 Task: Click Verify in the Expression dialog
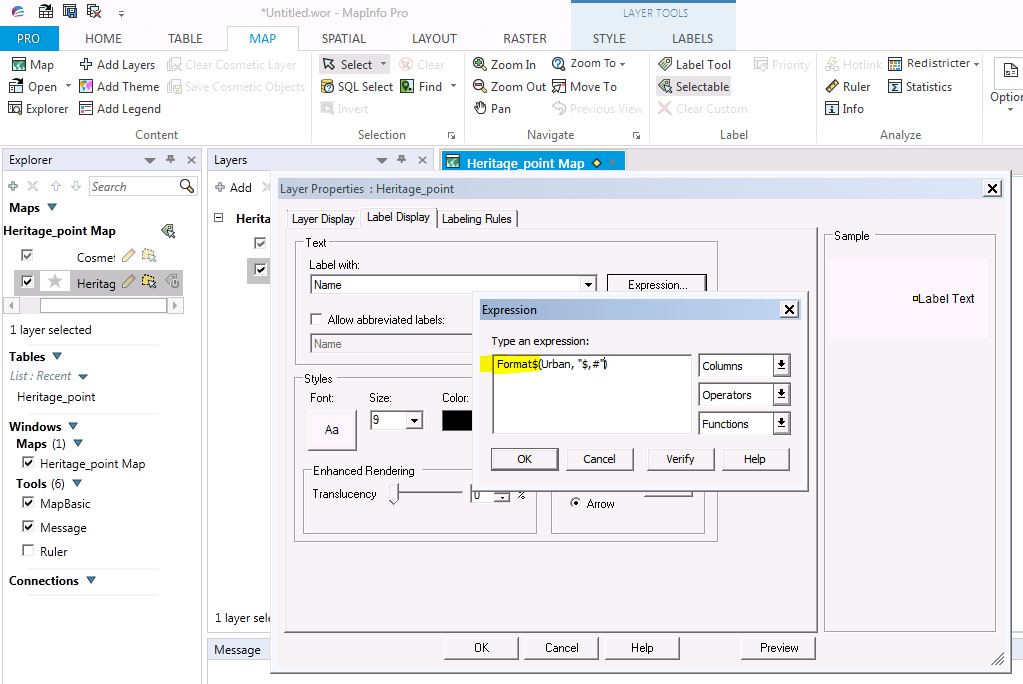pos(680,459)
